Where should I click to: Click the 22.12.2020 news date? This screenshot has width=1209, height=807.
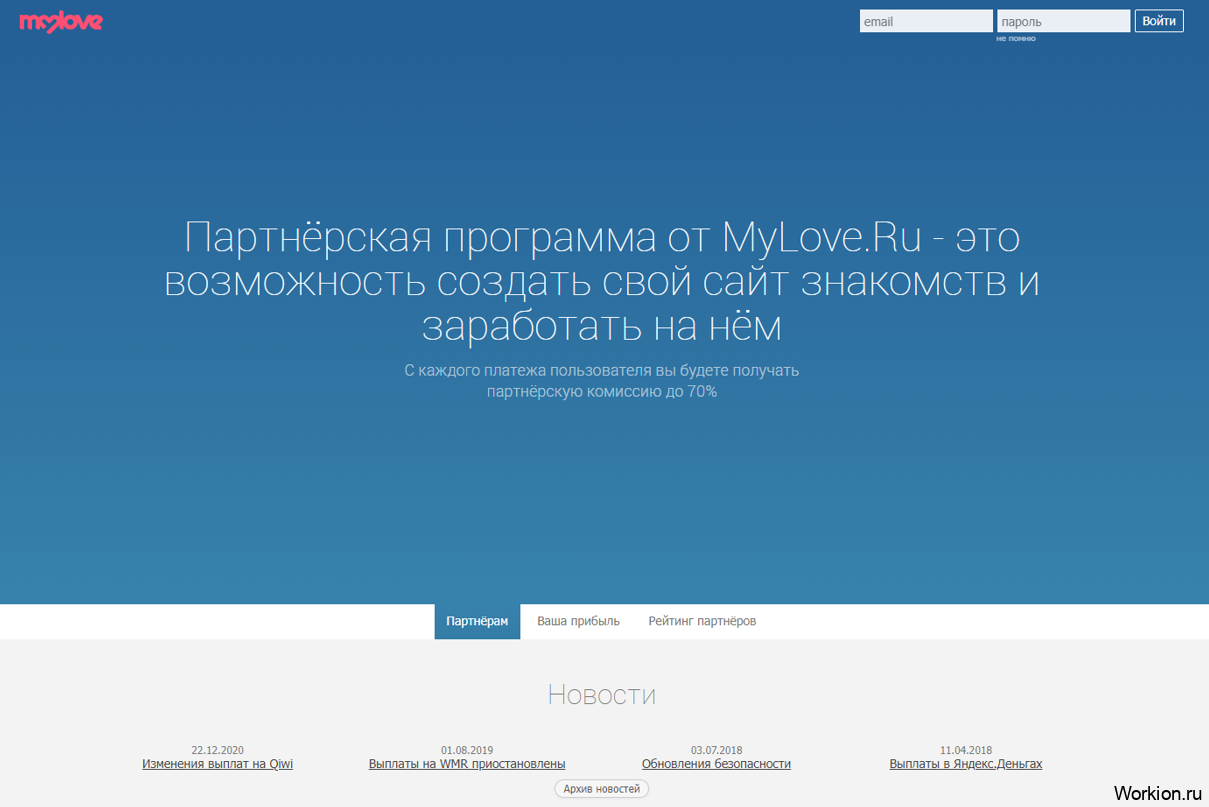(217, 750)
